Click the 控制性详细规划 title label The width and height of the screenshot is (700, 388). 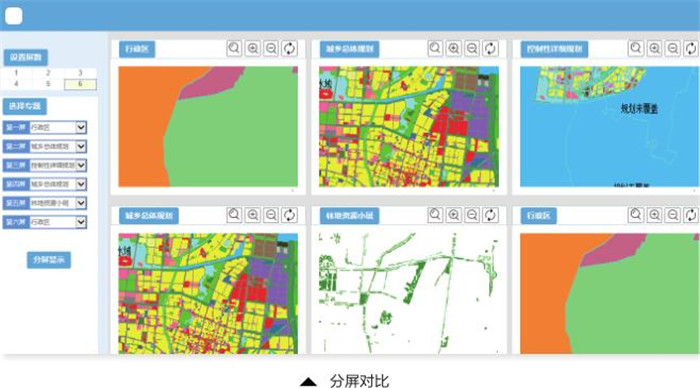pyautogui.click(x=554, y=49)
